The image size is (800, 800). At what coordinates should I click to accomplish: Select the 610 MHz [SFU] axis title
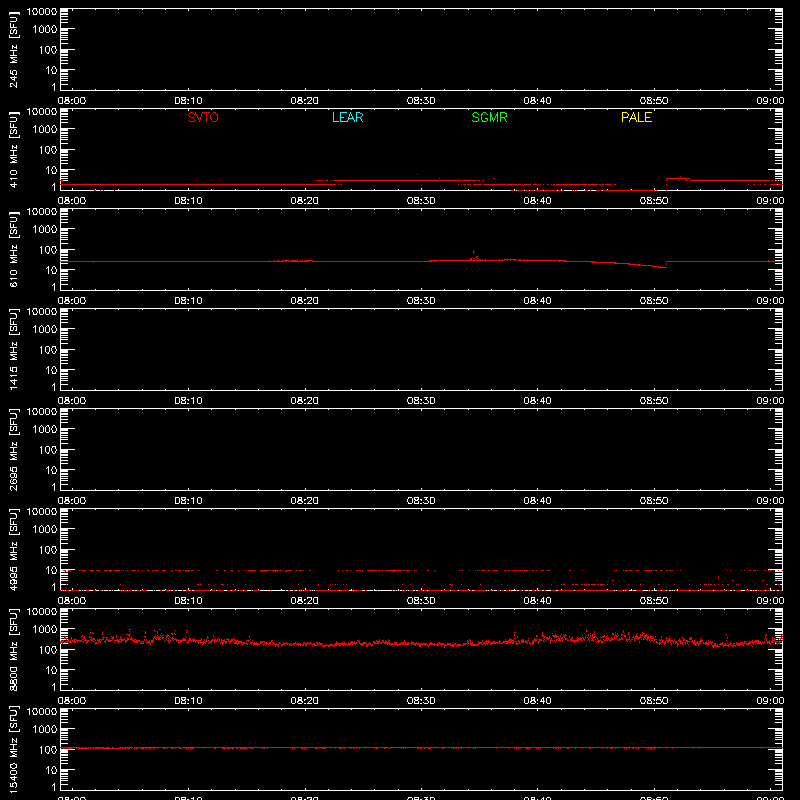click(14, 249)
